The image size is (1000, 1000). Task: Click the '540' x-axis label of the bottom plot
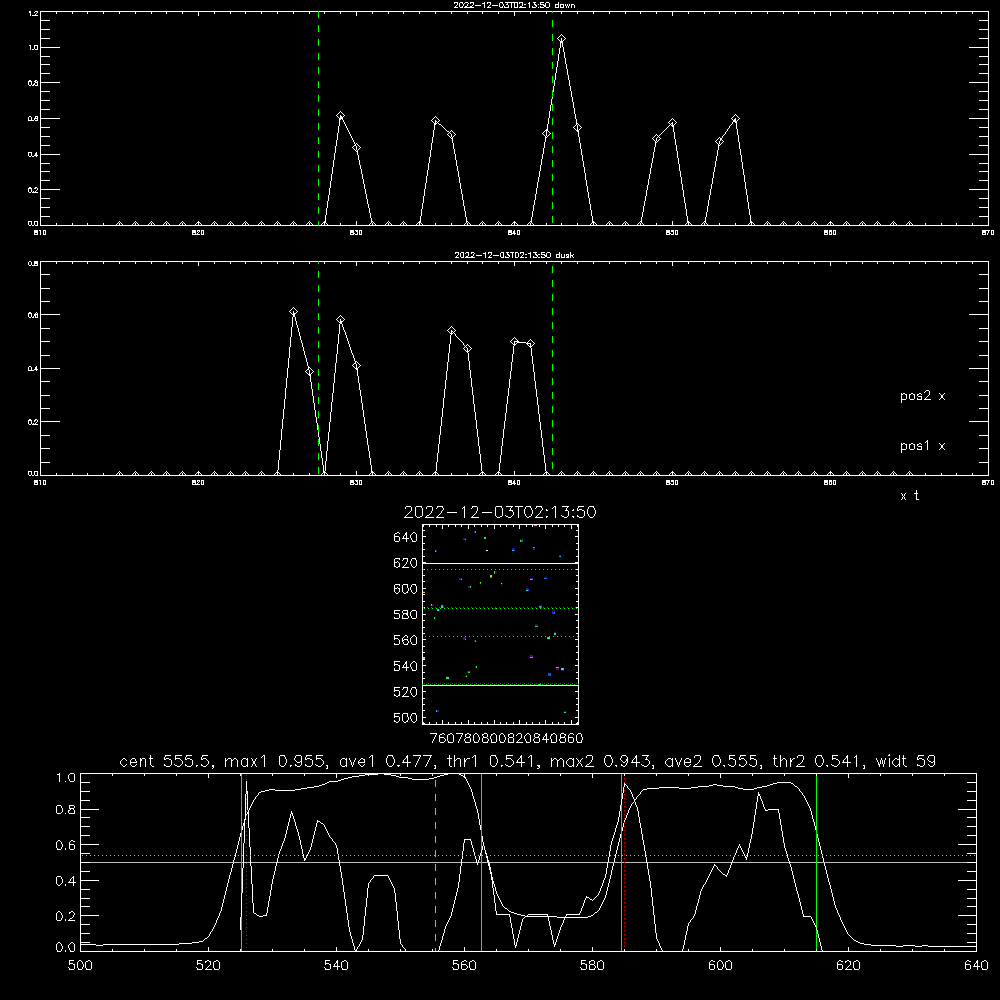tap(336, 966)
